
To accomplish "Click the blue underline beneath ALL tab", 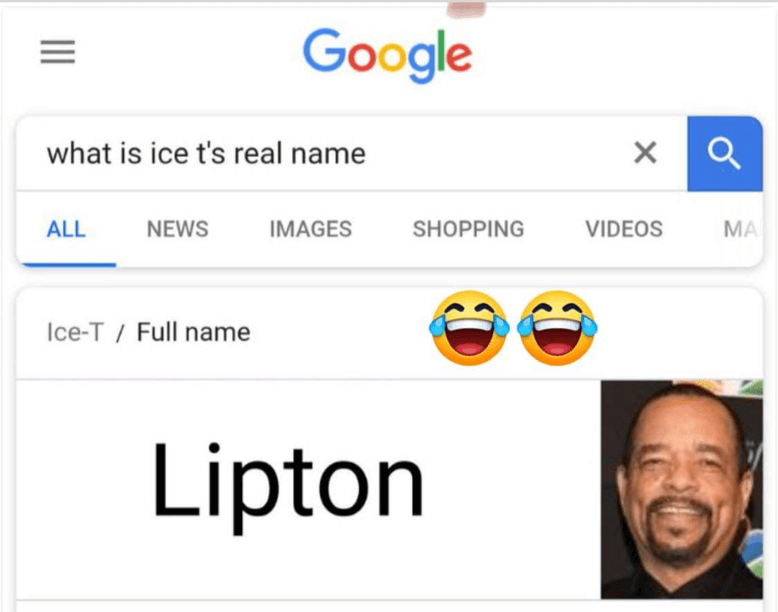I will click(x=68, y=265).
